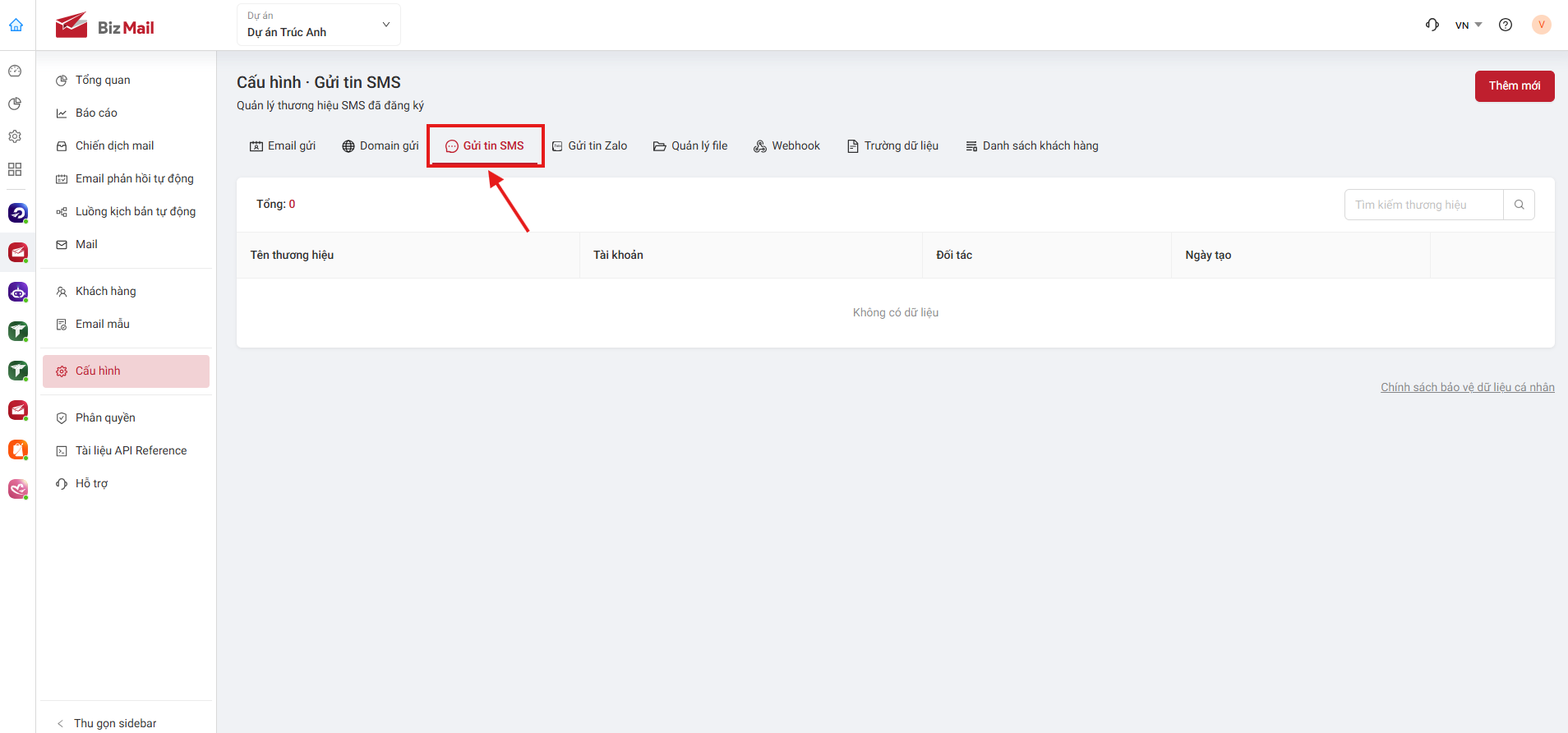Click the pie chart icon in left rail
The width and height of the screenshot is (1568, 733).
(x=15, y=104)
